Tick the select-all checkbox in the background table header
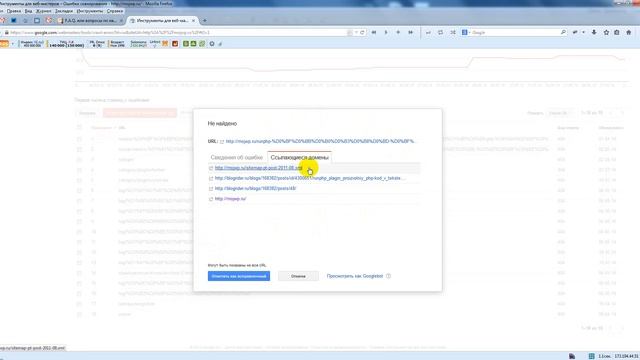 (x=79, y=128)
